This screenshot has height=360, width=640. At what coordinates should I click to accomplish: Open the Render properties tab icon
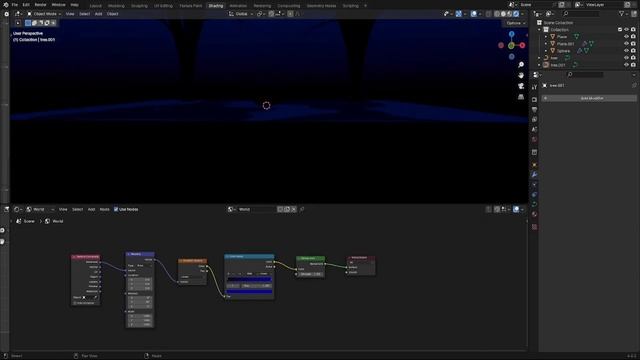(x=534, y=100)
